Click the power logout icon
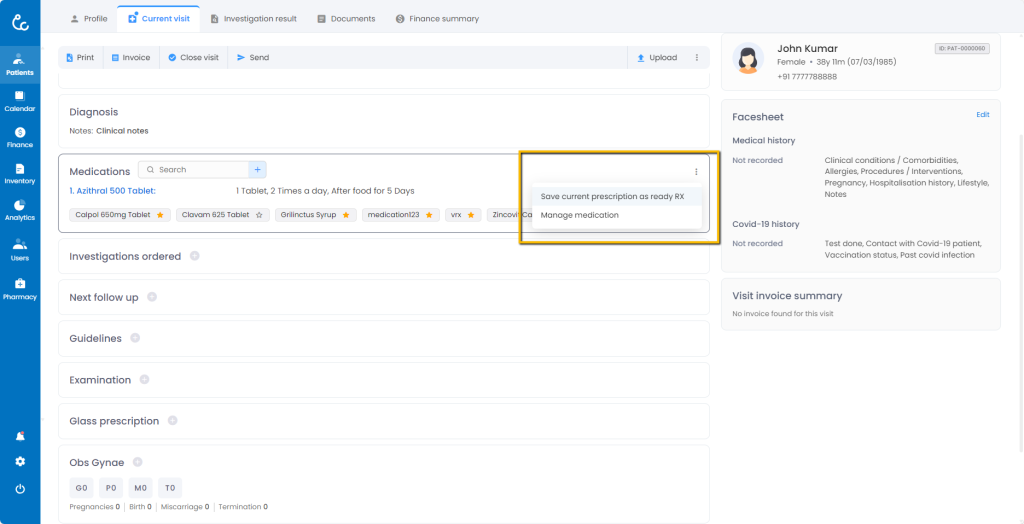The width and height of the screenshot is (1024, 524). pyautogui.click(x=20, y=489)
